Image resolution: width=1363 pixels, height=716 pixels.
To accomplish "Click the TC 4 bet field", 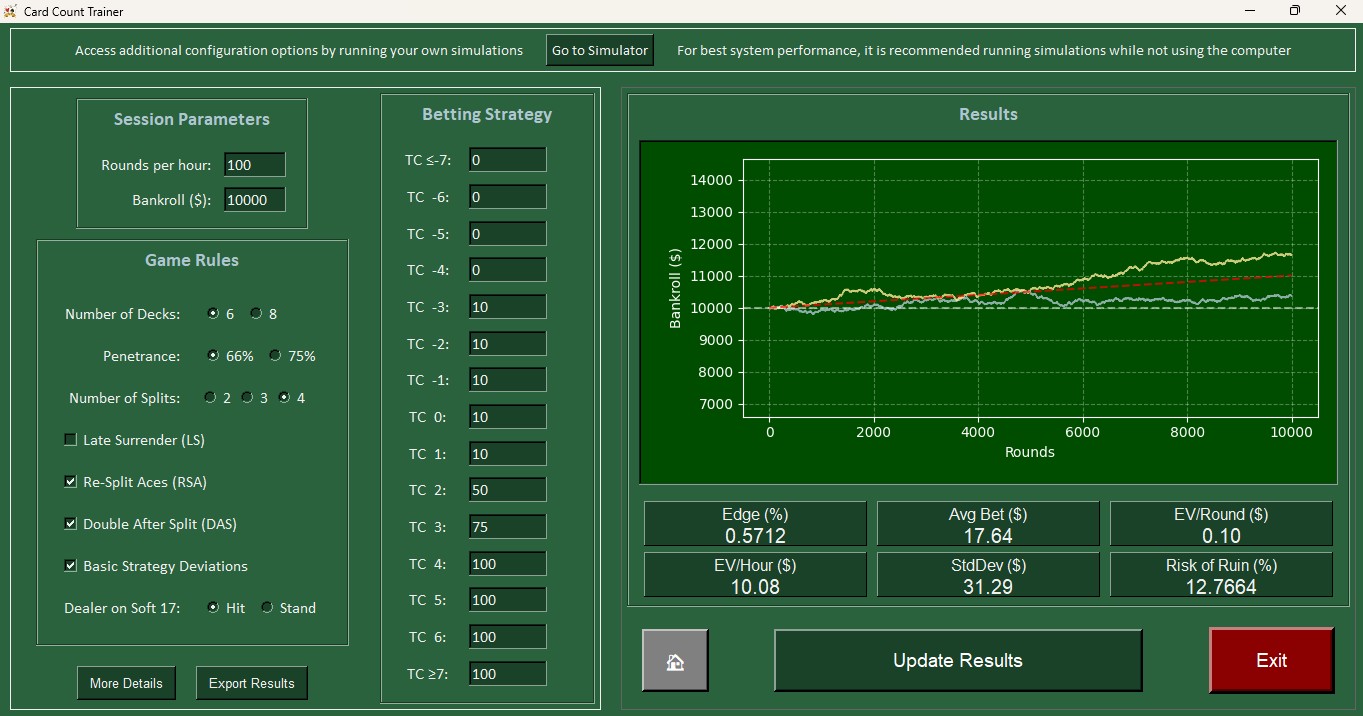I will tap(507, 564).
